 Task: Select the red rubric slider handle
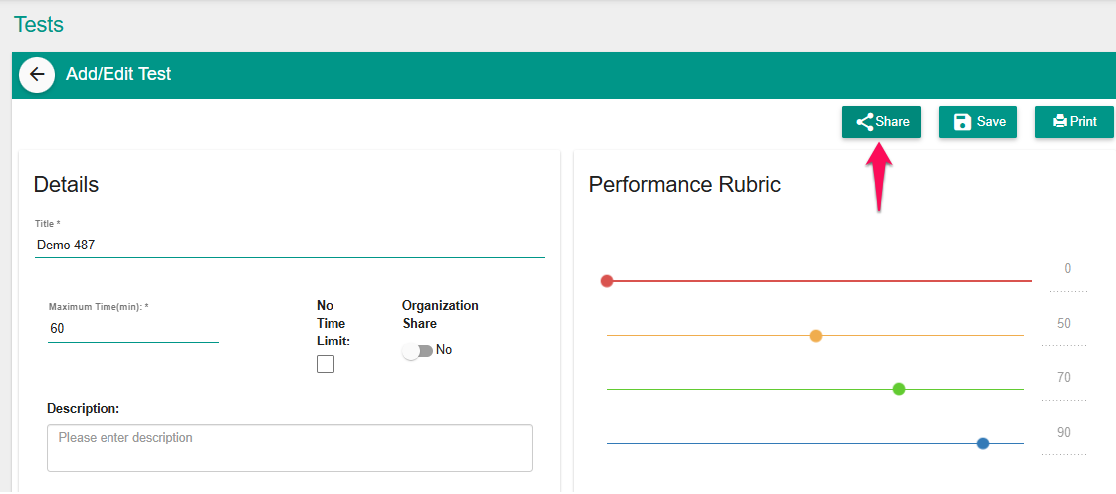[606, 281]
